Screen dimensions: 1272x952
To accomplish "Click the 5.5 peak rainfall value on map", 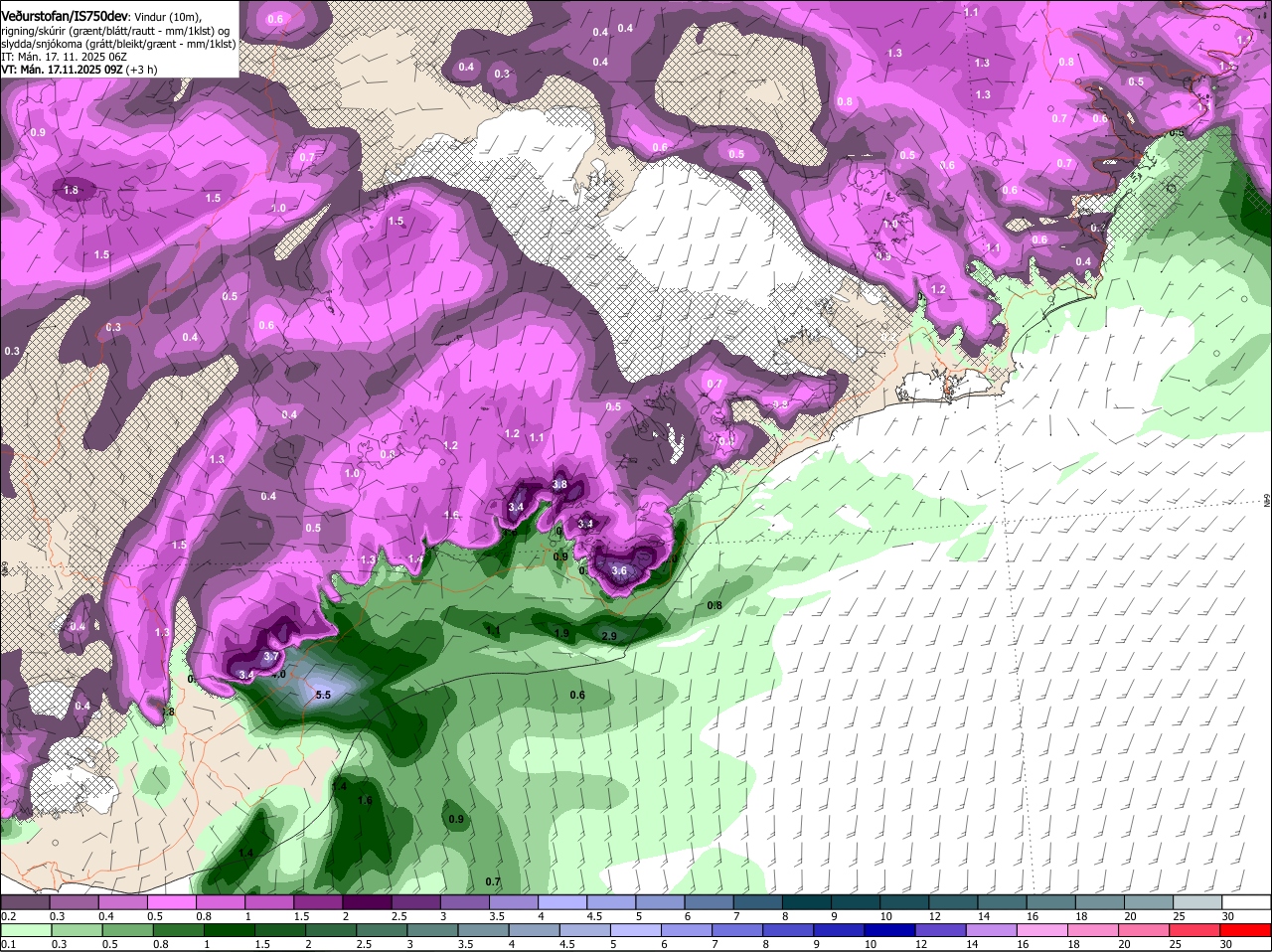I will point(323,695).
